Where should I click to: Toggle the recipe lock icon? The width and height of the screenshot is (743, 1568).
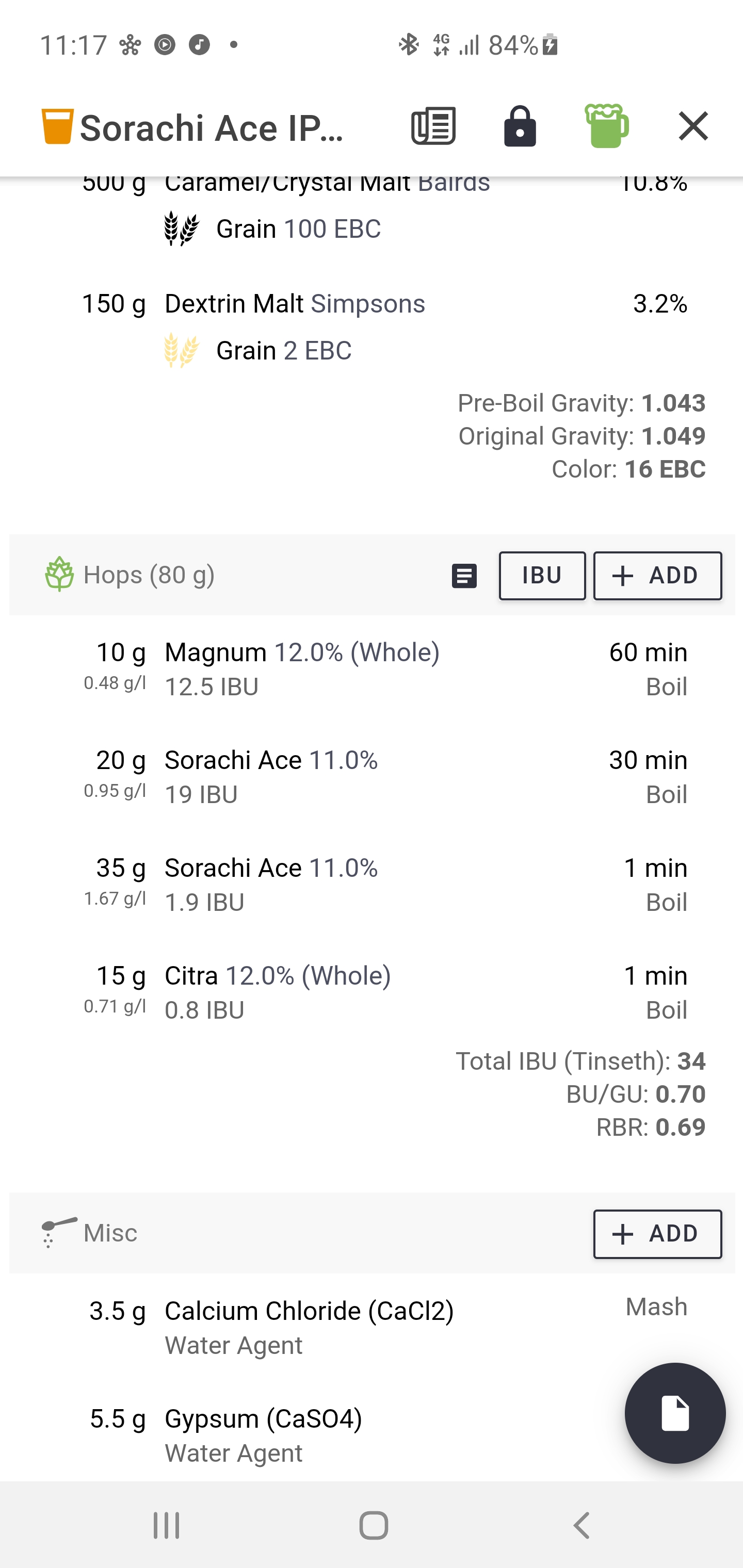coord(520,126)
